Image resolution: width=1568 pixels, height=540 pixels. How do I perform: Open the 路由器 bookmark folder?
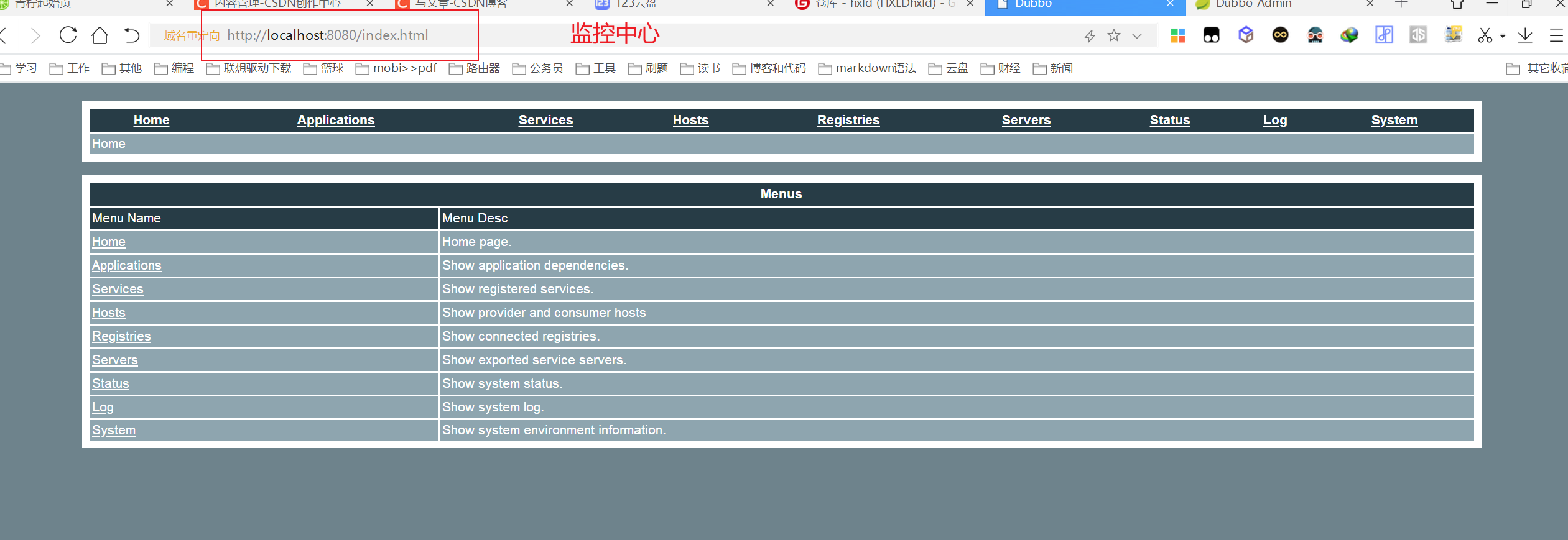475,68
